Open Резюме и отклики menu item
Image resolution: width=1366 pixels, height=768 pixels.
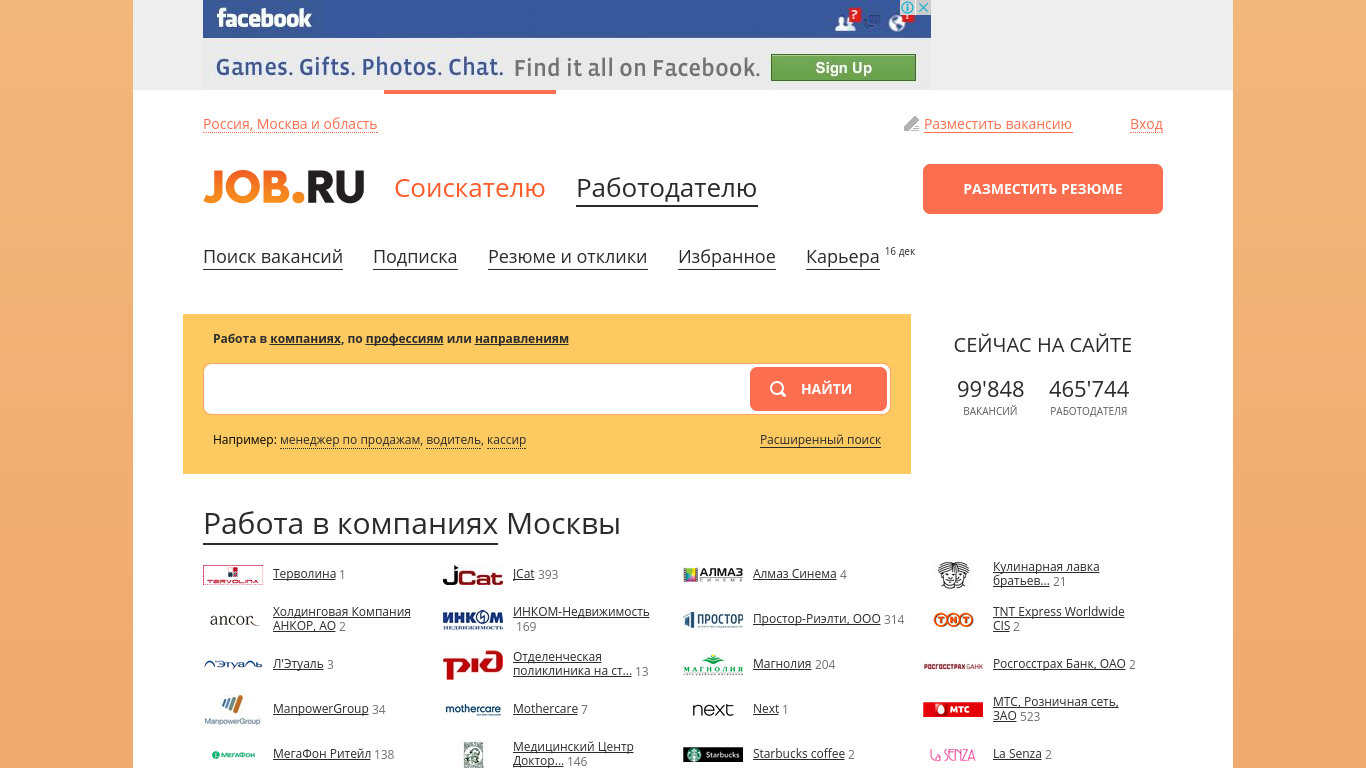(567, 257)
